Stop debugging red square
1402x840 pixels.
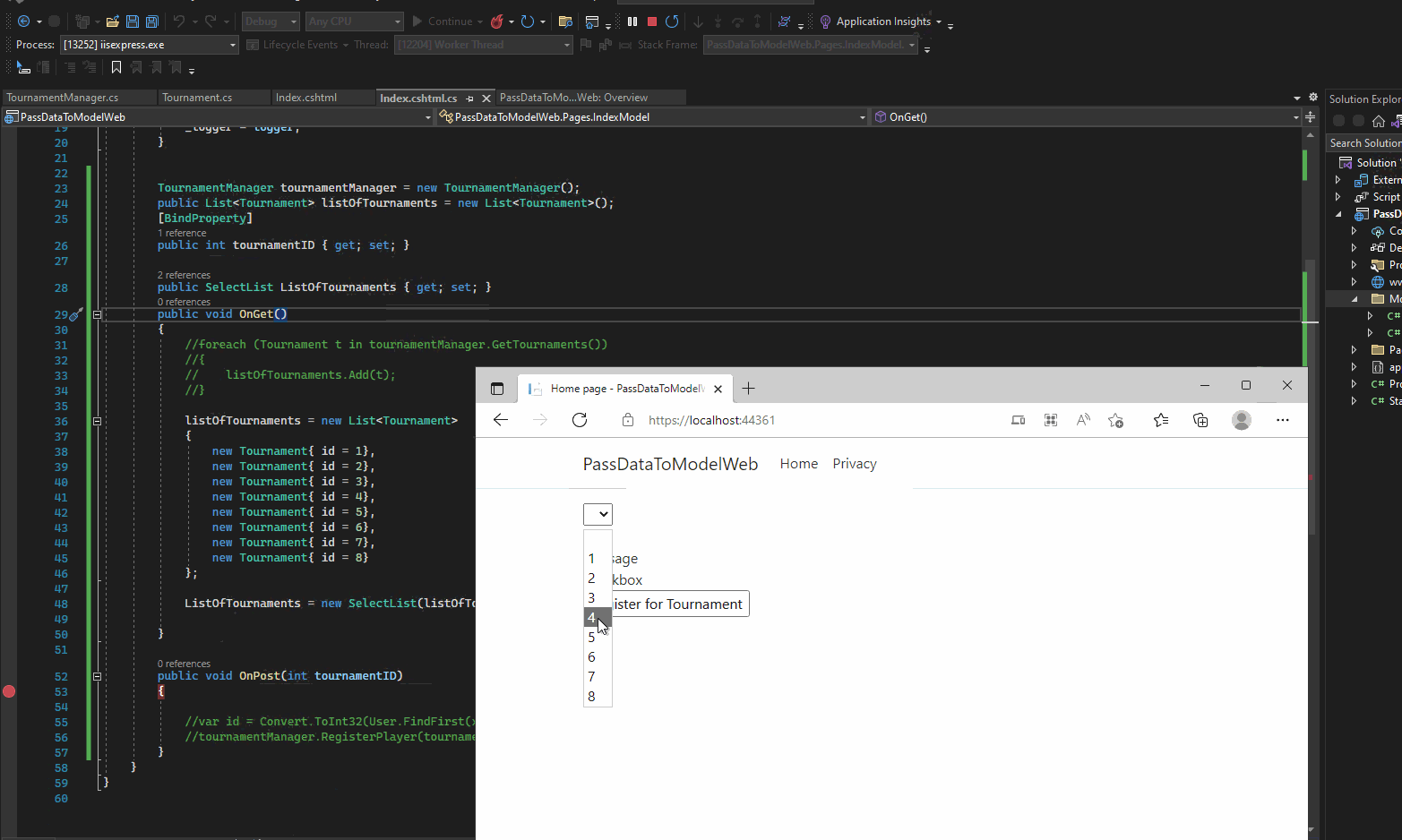point(652,21)
